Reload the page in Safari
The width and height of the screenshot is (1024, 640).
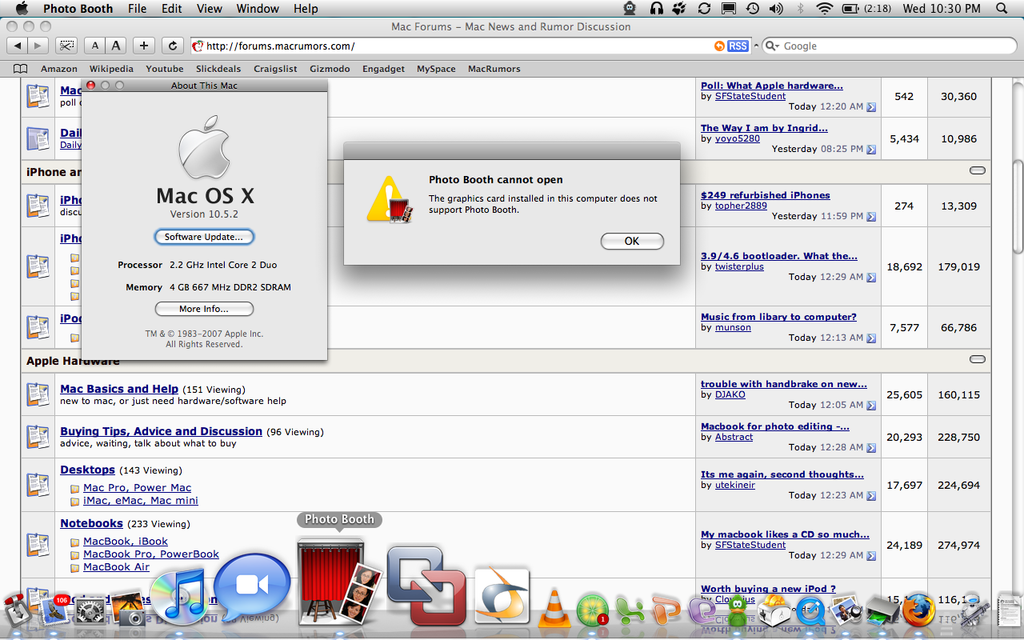172,46
